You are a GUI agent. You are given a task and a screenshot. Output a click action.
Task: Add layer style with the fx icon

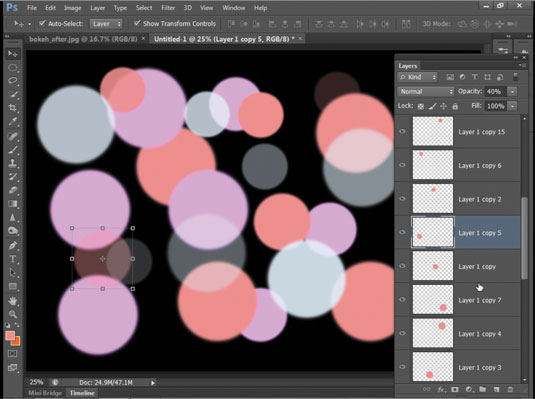coord(441,389)
